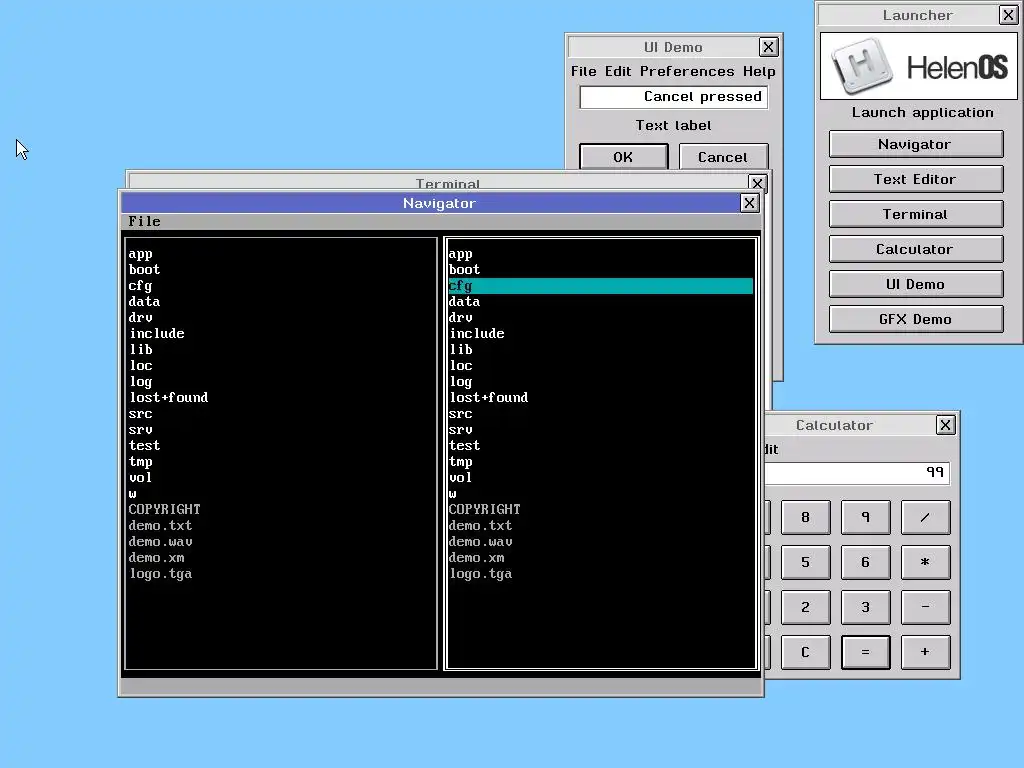This screenshot has height=768, width=1024.
Task: Select 'demo.xm' in right Navigator panel
Action: (601, 558)
